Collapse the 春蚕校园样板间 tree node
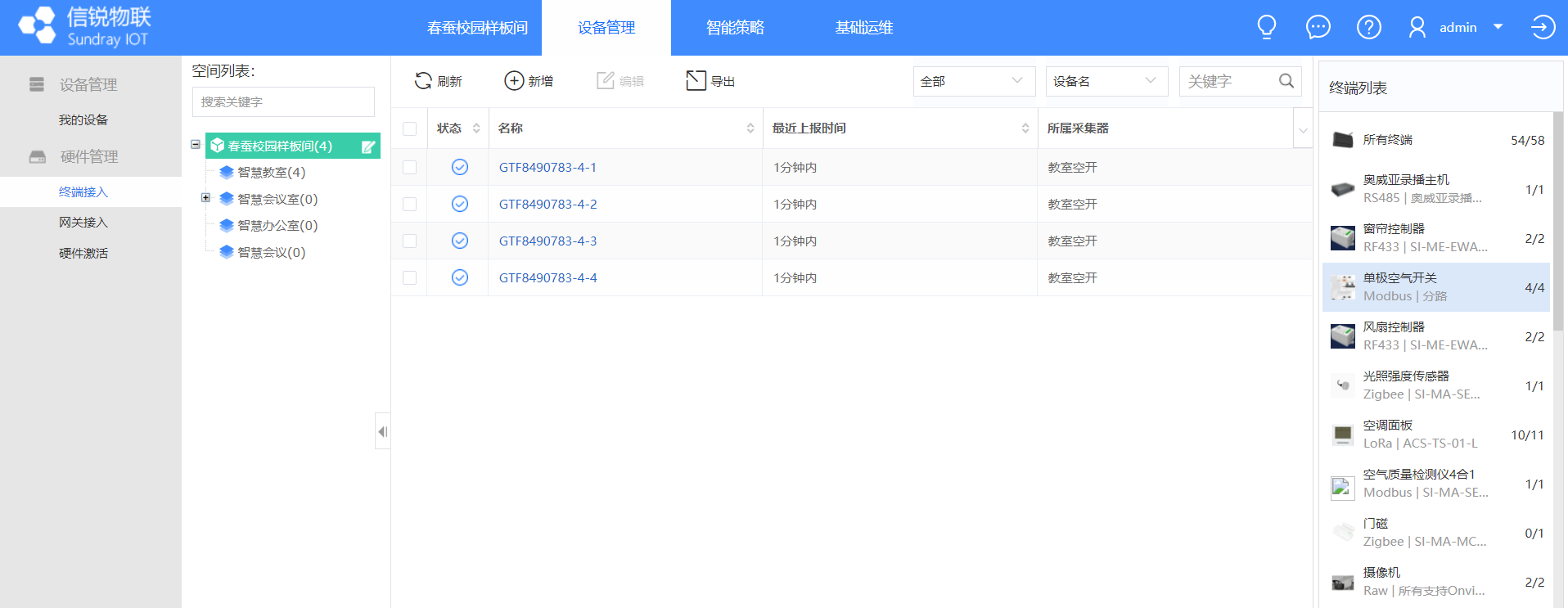 coord(196,144)
